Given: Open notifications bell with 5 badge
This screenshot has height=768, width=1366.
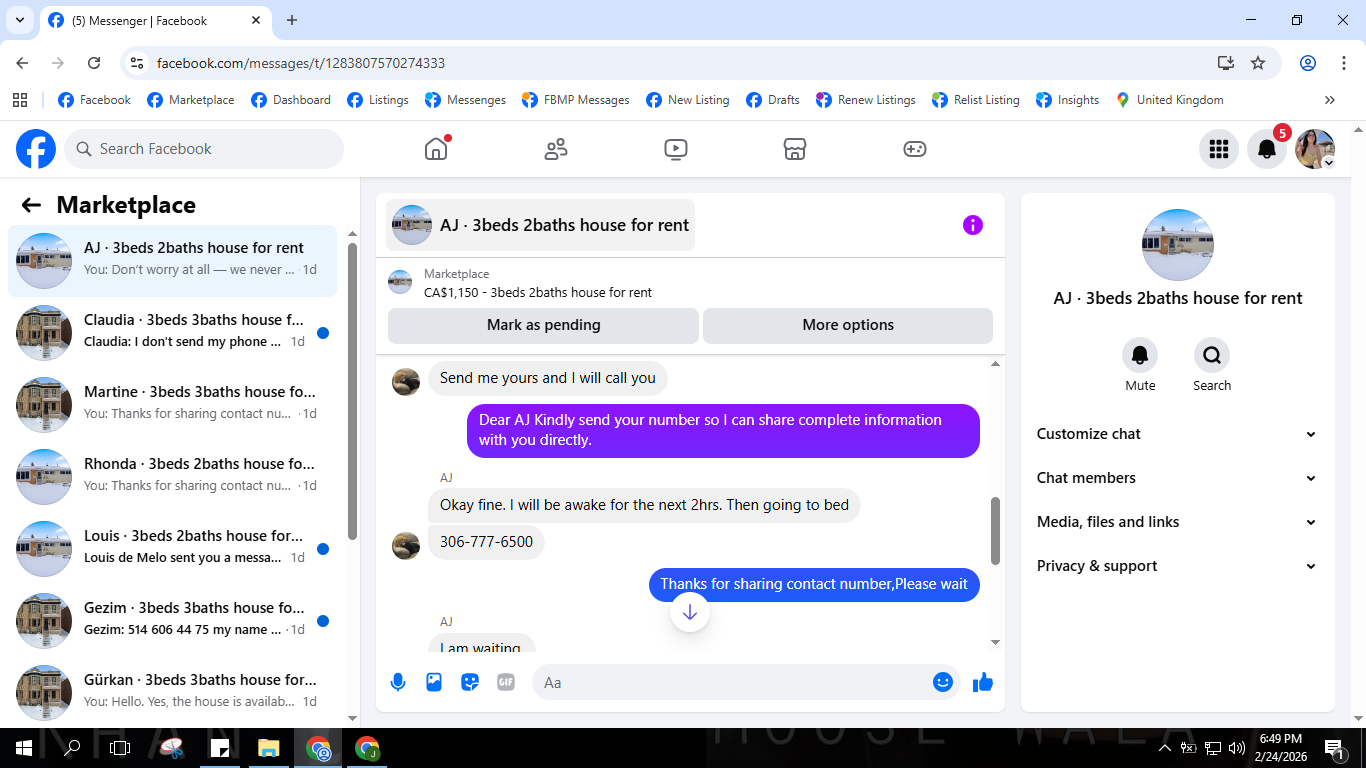Looking at the screenshot, I should (x=1266, y=149).
